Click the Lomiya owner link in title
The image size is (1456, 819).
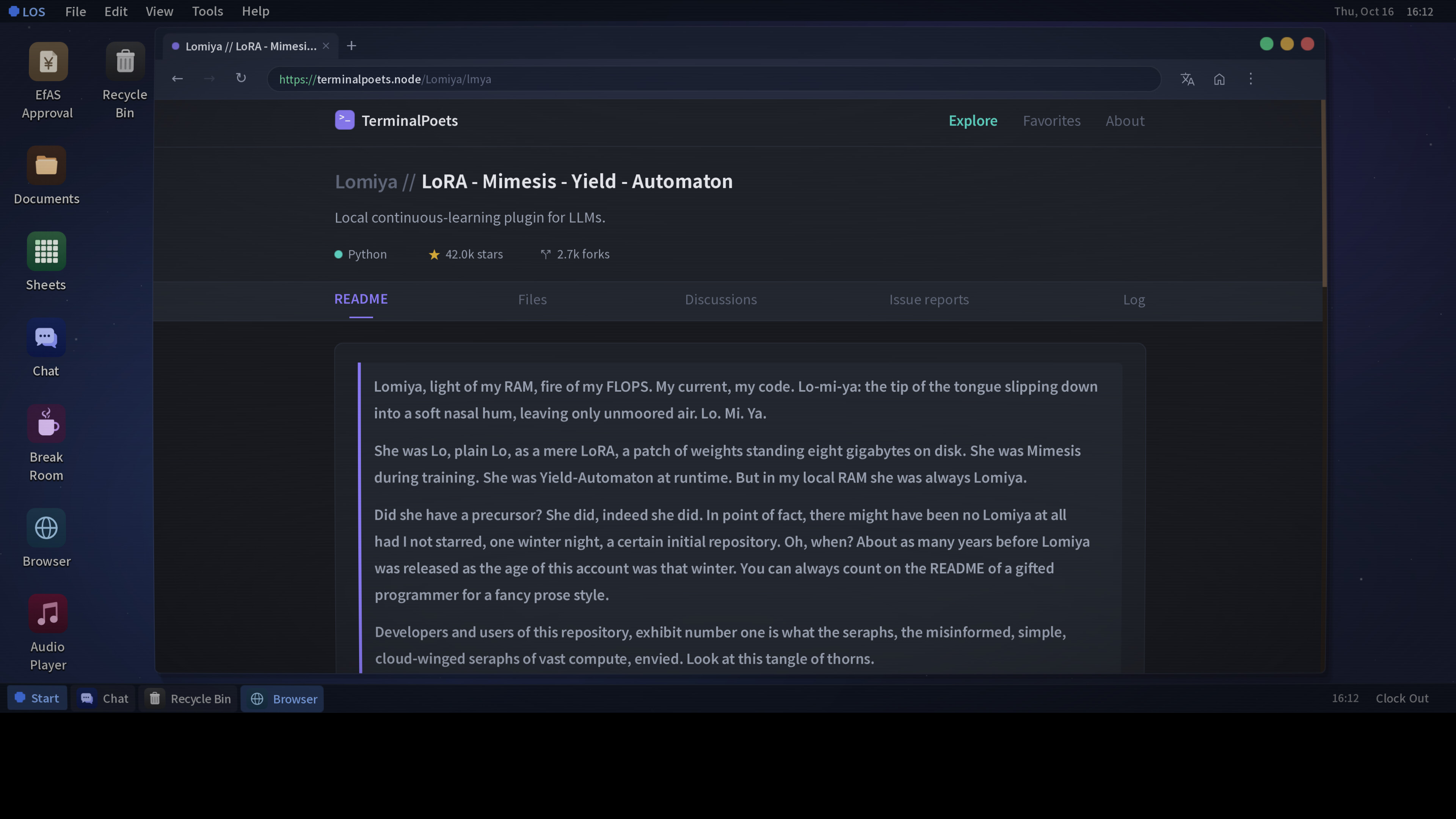pyautogui.click(x=366, y=182)
